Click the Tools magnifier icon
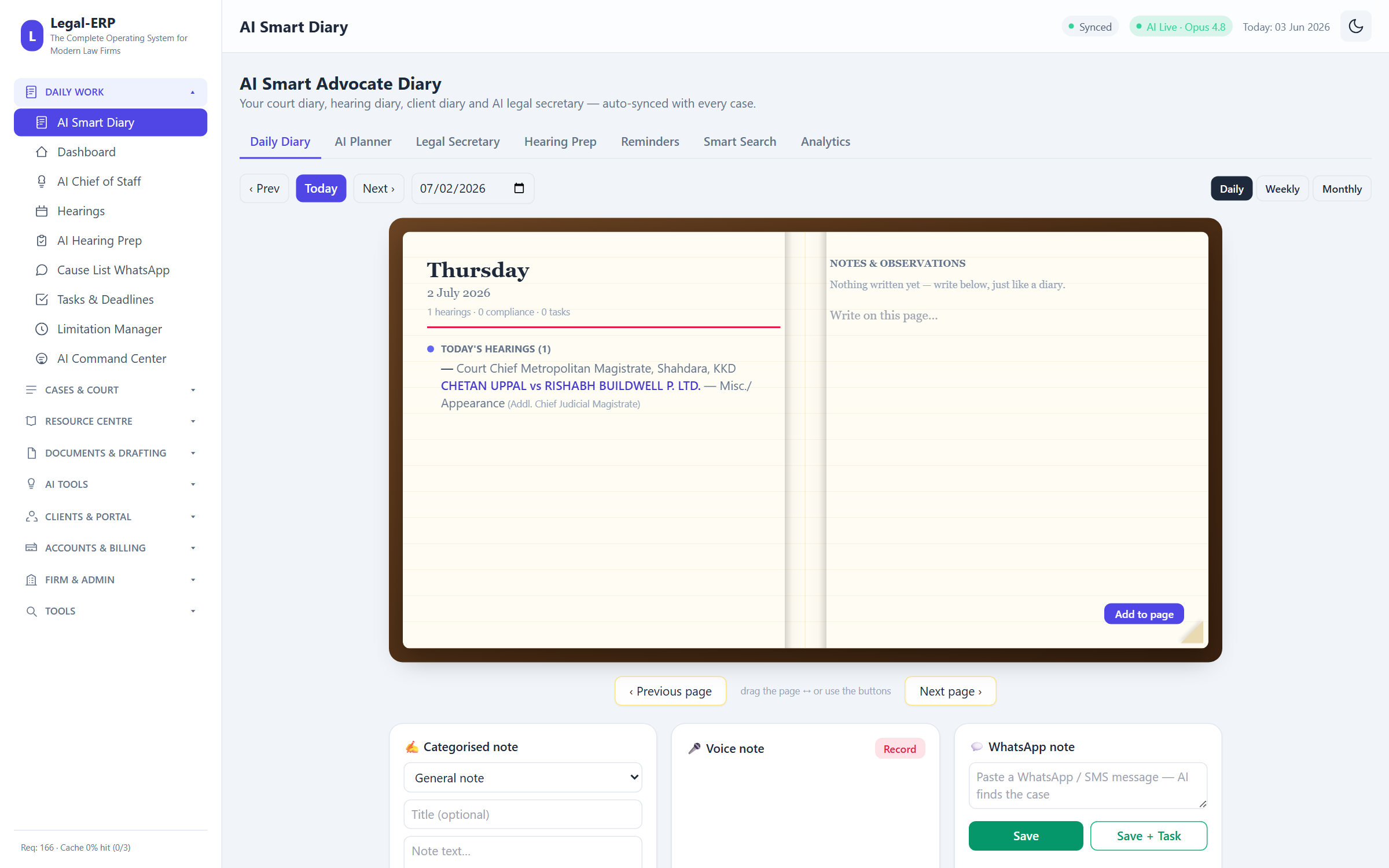Viewport: 1389px width, 868px height. point(31,611)
